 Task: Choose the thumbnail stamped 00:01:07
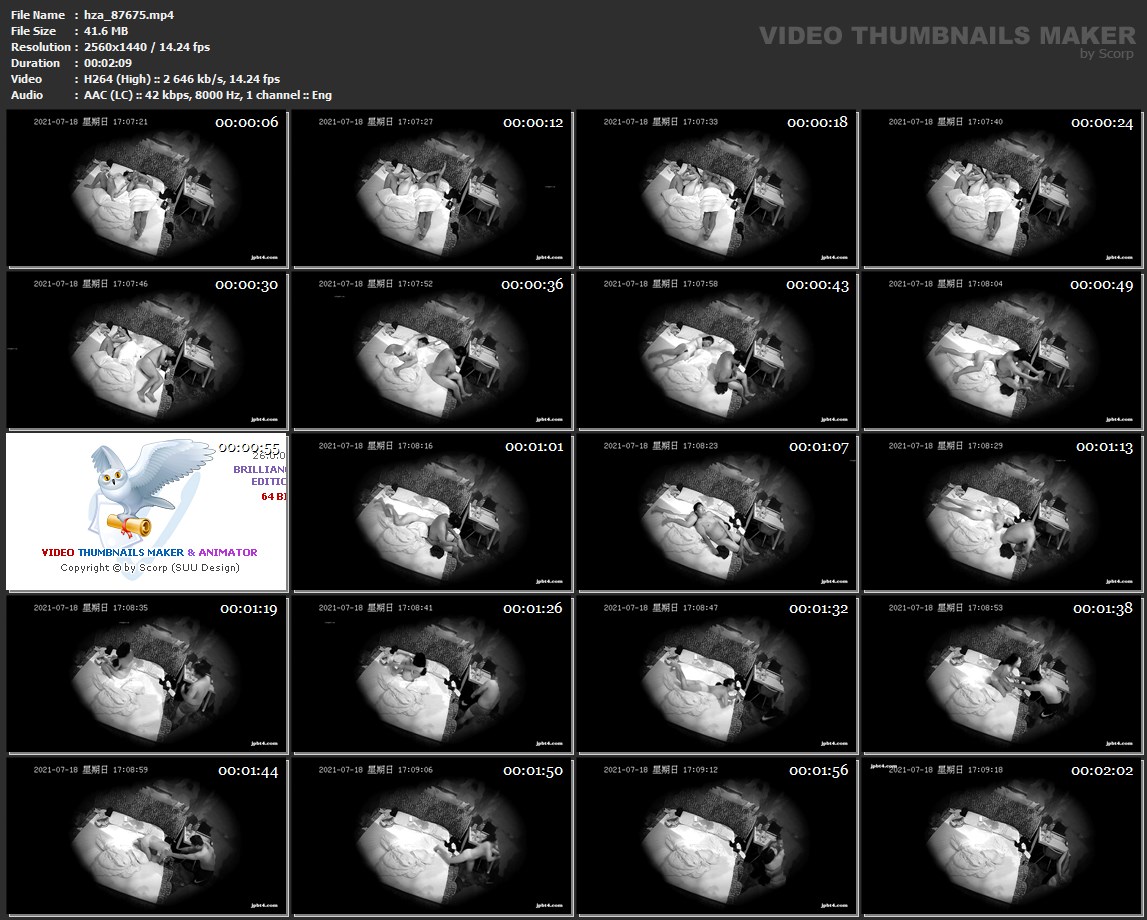(x=717, y=513)
